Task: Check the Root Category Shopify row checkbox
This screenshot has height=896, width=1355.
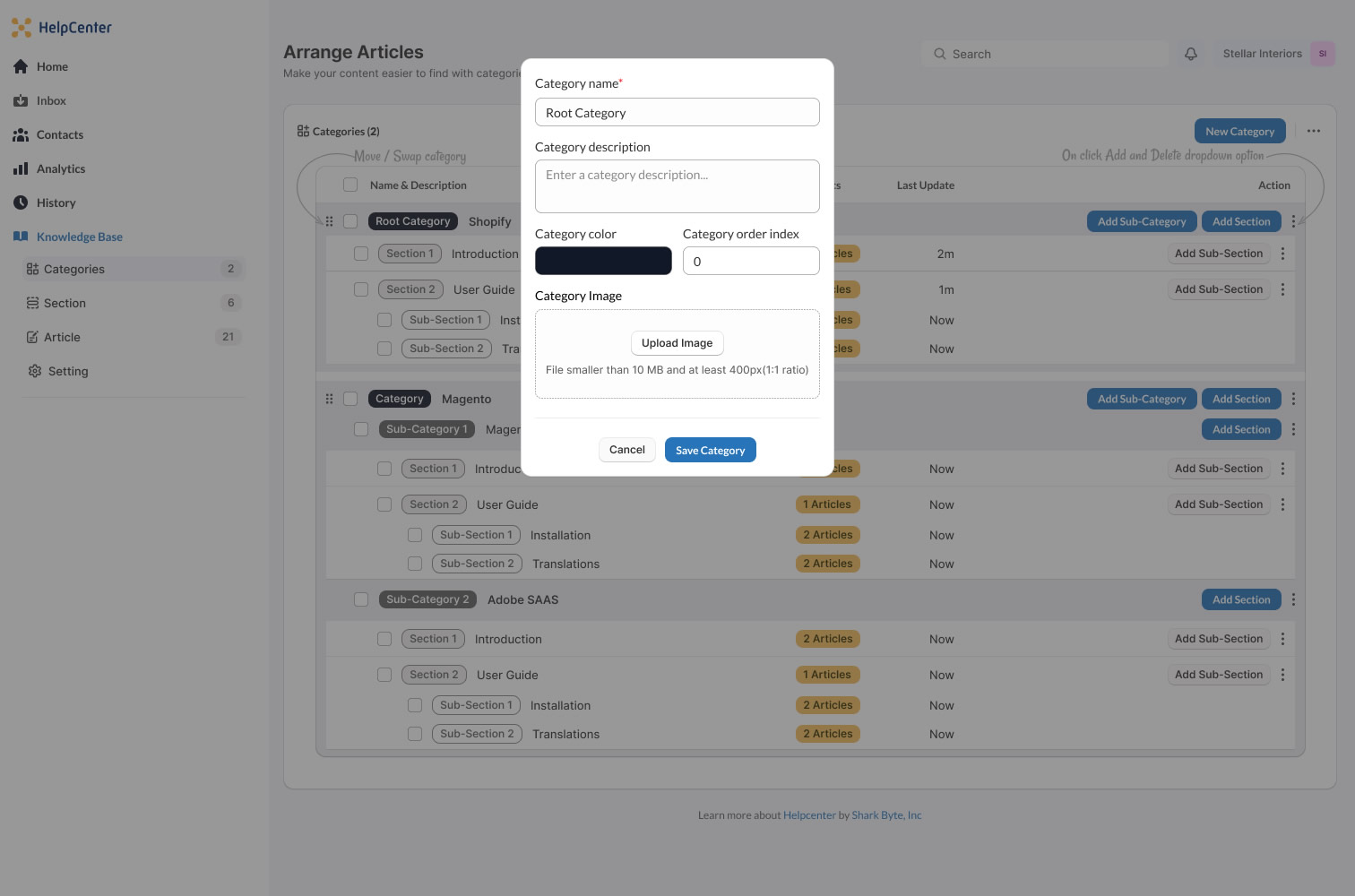Action: click(350, 220)
